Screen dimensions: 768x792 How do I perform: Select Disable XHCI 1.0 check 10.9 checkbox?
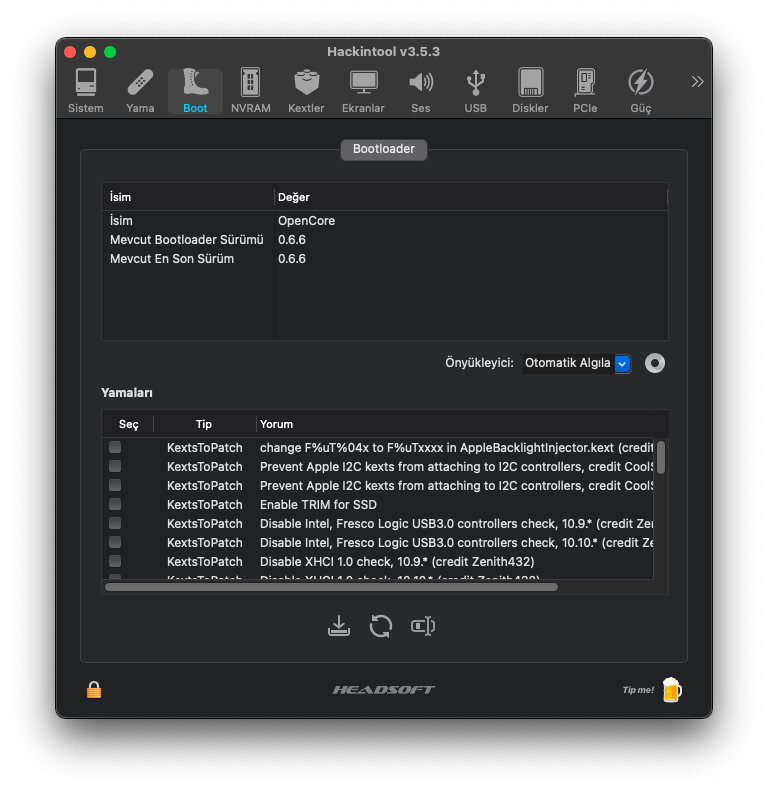[x=115, y=561]
